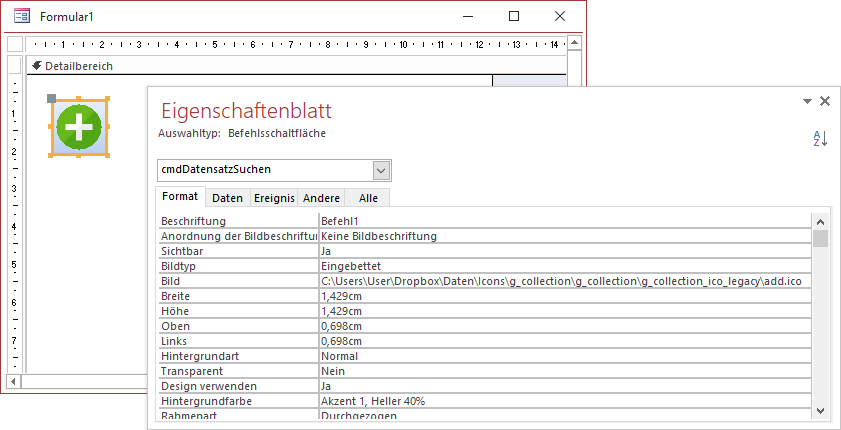This screenshot has width=841, height=430.
Task: Open the cmdDatensatzSuchen object dropdown
Action: pyautogui.click(x=381, y=170)
